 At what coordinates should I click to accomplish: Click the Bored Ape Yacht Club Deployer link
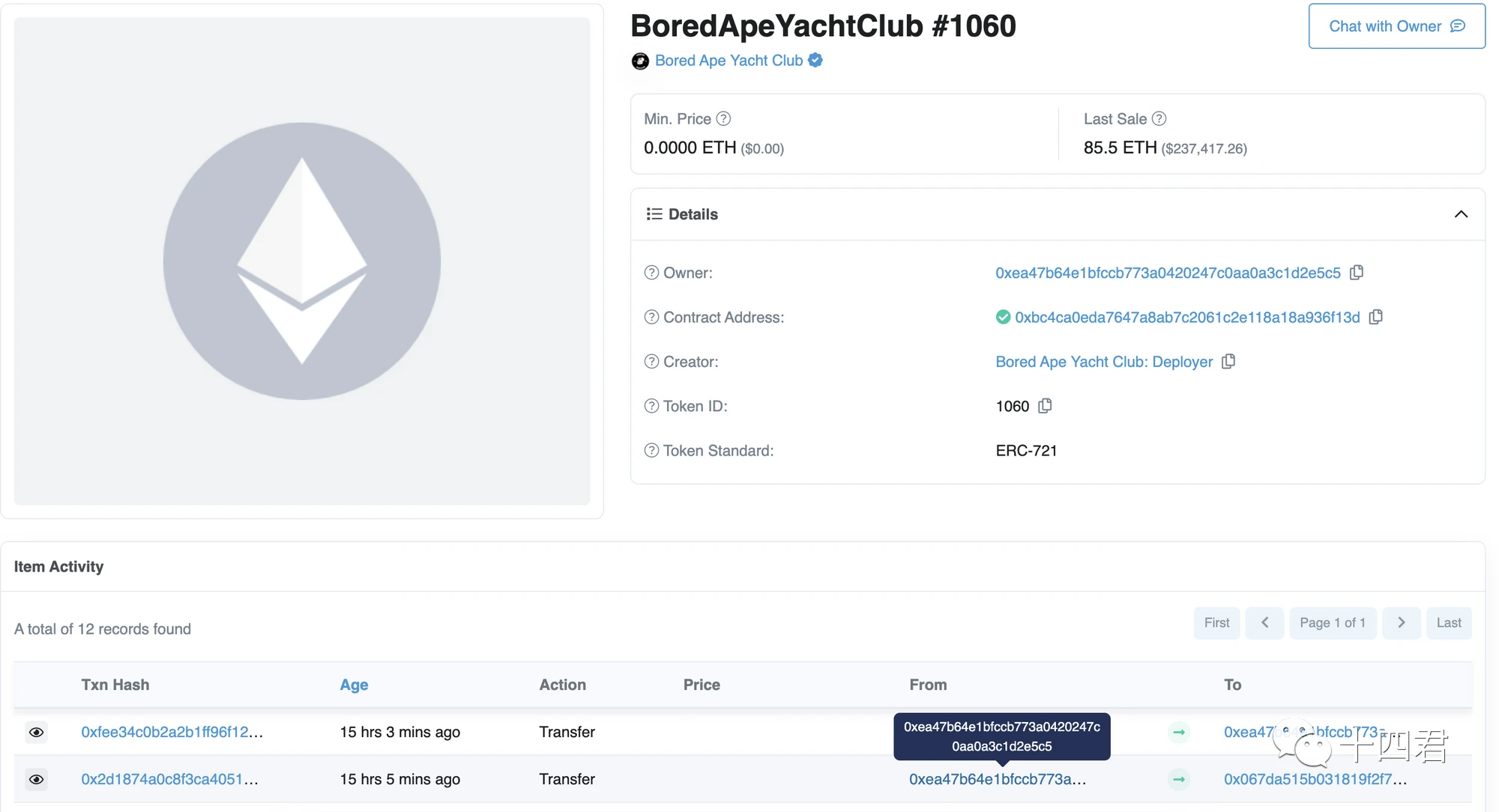point(1103,361)
